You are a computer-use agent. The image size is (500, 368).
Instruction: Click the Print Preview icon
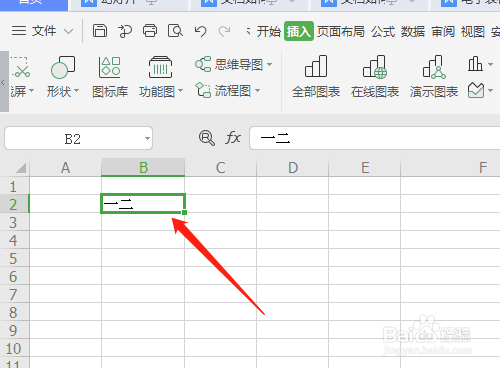(x=175, y=31)
